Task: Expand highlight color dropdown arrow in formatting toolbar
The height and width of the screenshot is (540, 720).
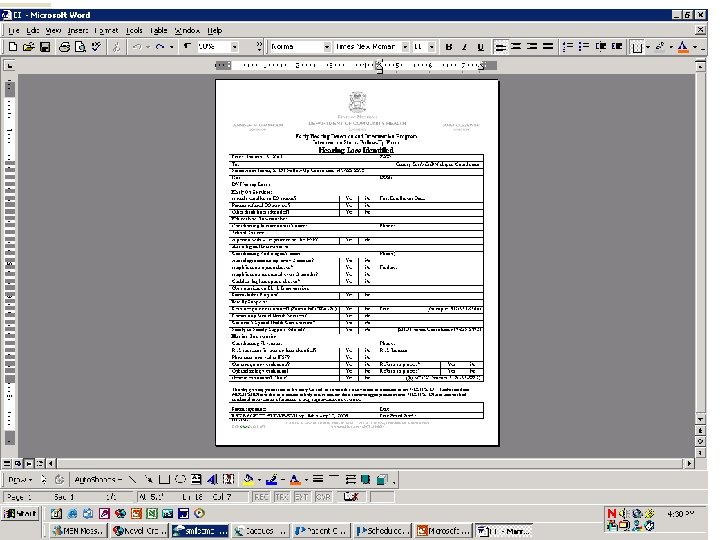Action: pos(671,46)
